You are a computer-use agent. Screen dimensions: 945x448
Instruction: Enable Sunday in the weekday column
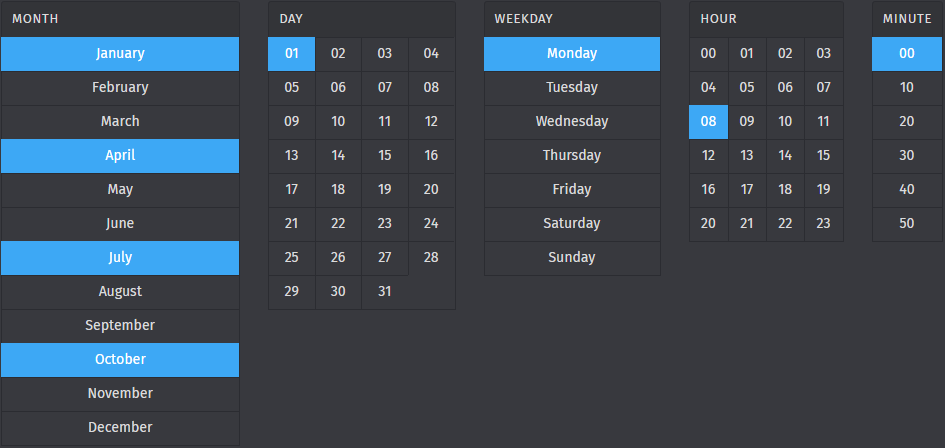(x=572, y=258)
